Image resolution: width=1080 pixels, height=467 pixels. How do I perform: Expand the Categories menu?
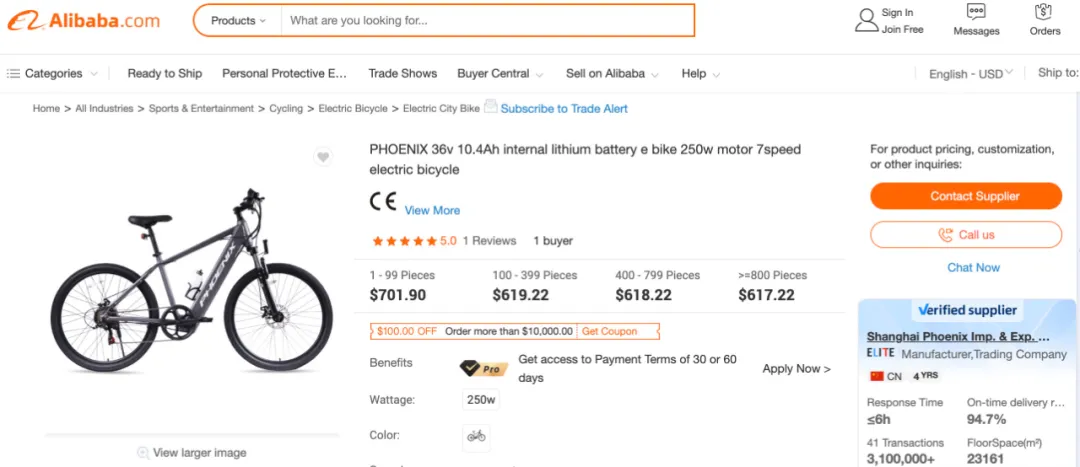point(52,74)
